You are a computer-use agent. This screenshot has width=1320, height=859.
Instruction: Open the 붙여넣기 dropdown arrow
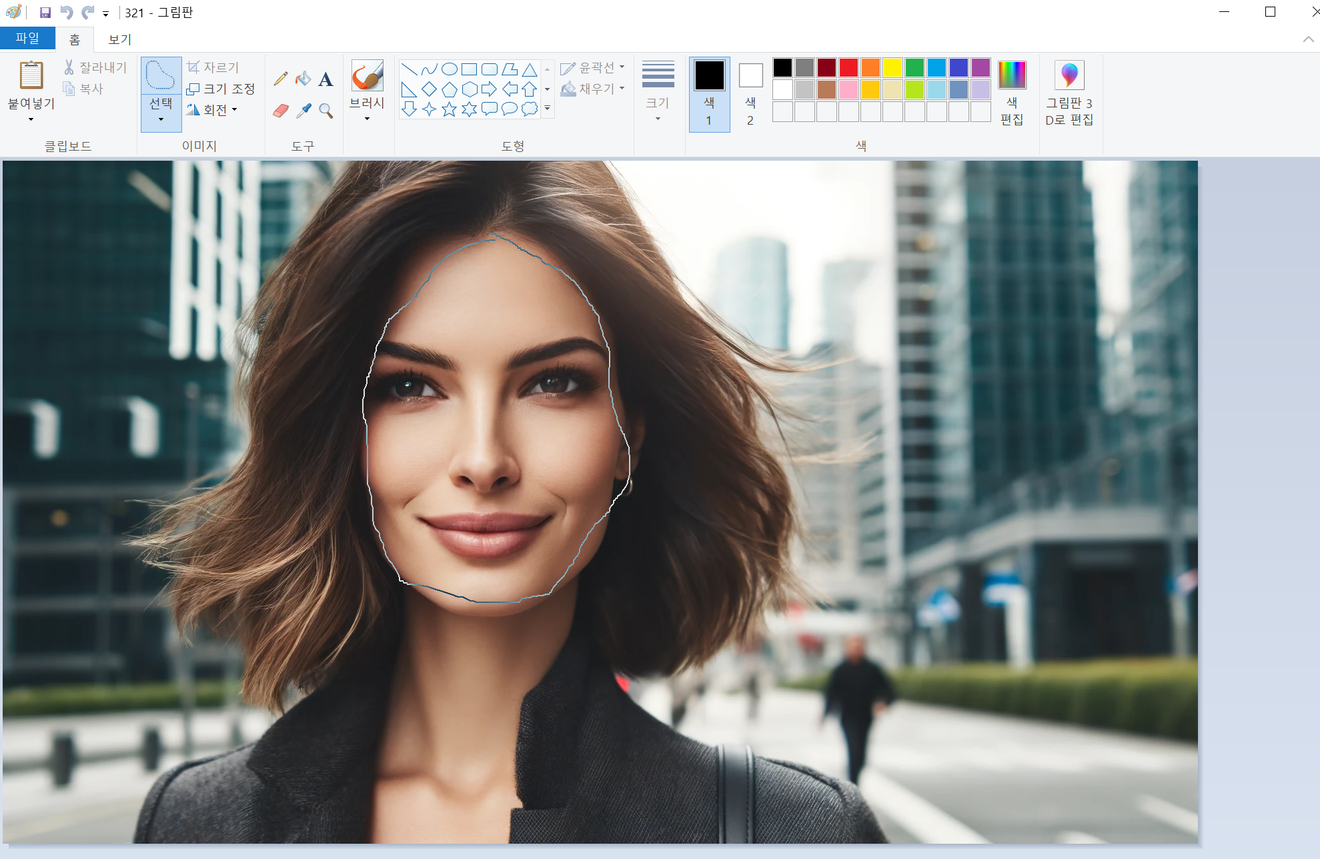31,120
